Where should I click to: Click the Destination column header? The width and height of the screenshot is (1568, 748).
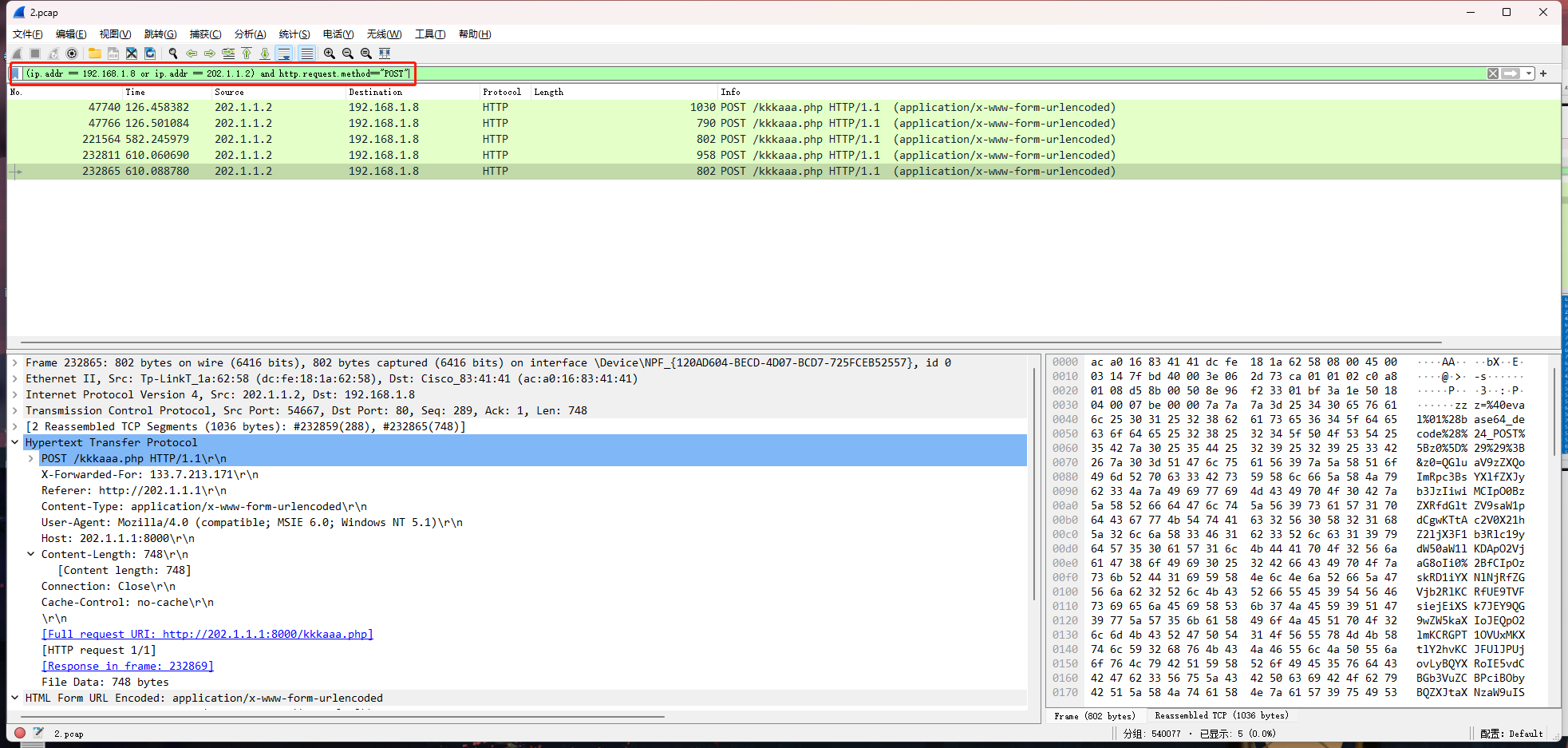tap(413, 92)
